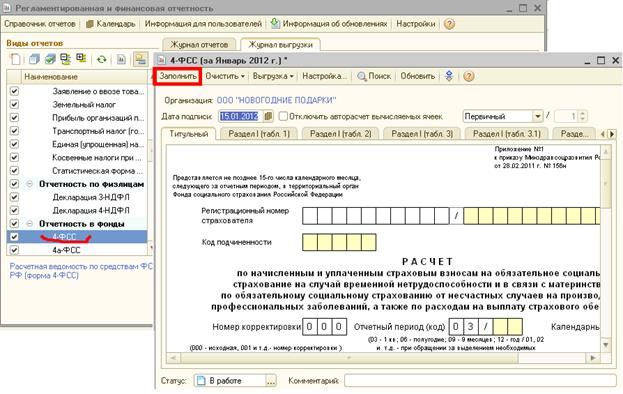The height and width of the screenshot is (394, 623).
Task: Open Раздел I (табл. 2) tab
Action: click(341, 134)
